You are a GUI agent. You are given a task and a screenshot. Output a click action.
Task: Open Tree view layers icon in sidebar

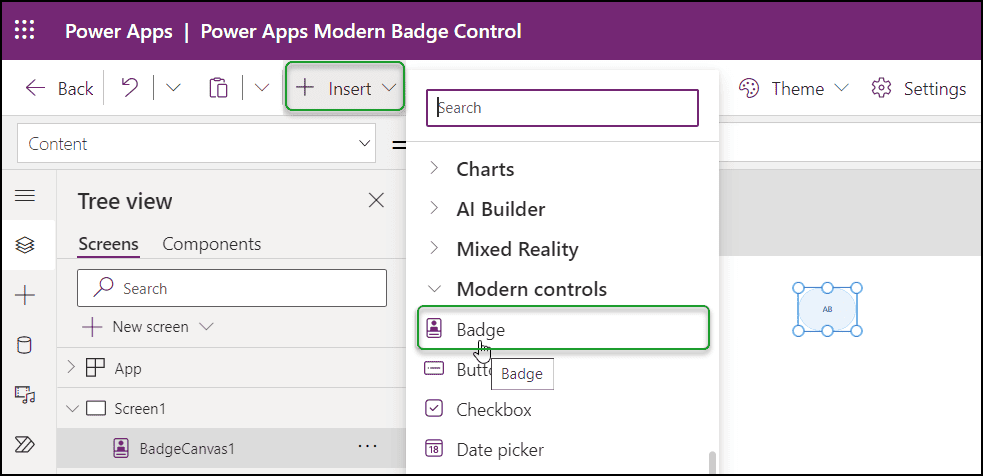[24, 245]
